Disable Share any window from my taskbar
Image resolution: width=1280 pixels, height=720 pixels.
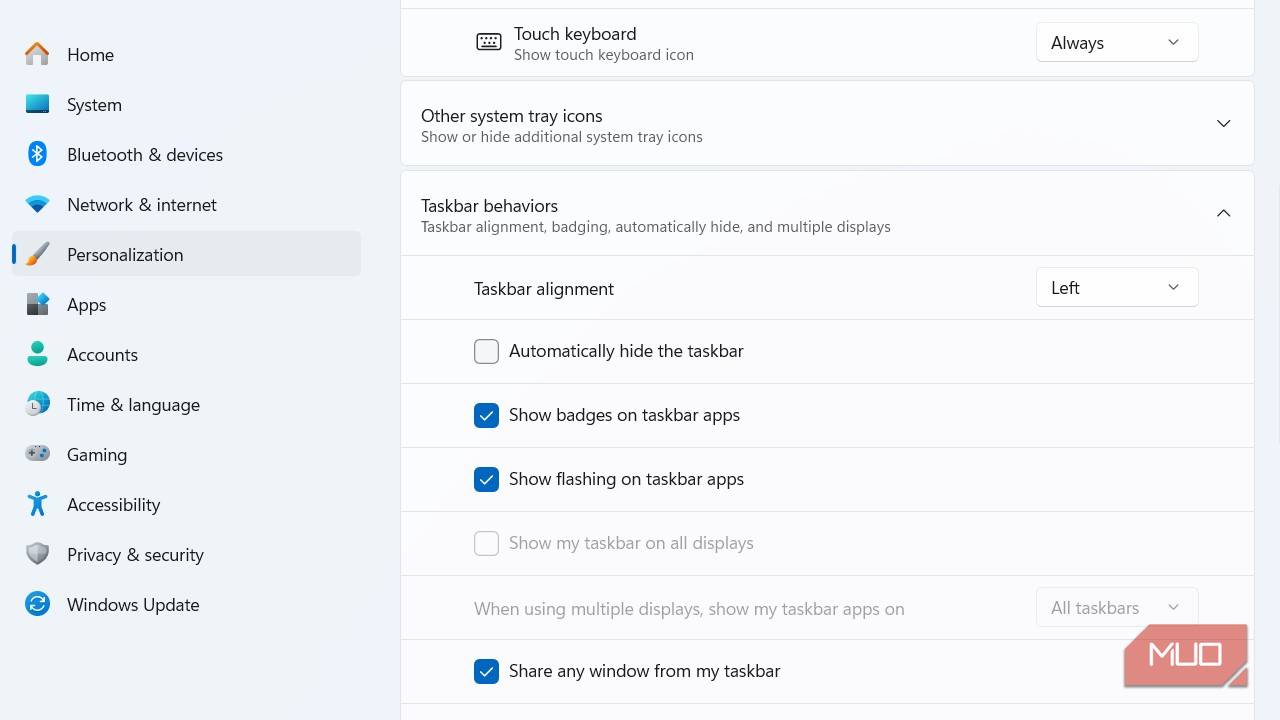coord(486,671)
